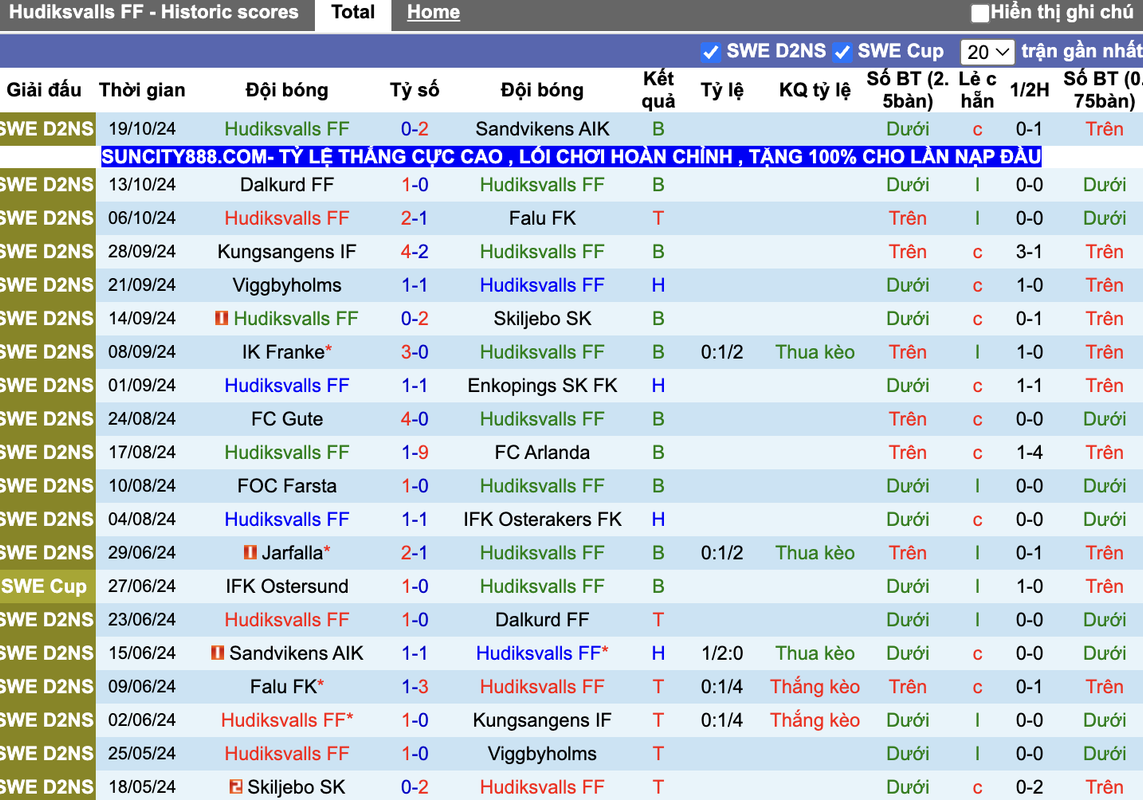This screenshot has width=1143, height=800.
Task: Enable the 'Hiển thị ghi chú' checkbox
Action: tap(980, 13)
